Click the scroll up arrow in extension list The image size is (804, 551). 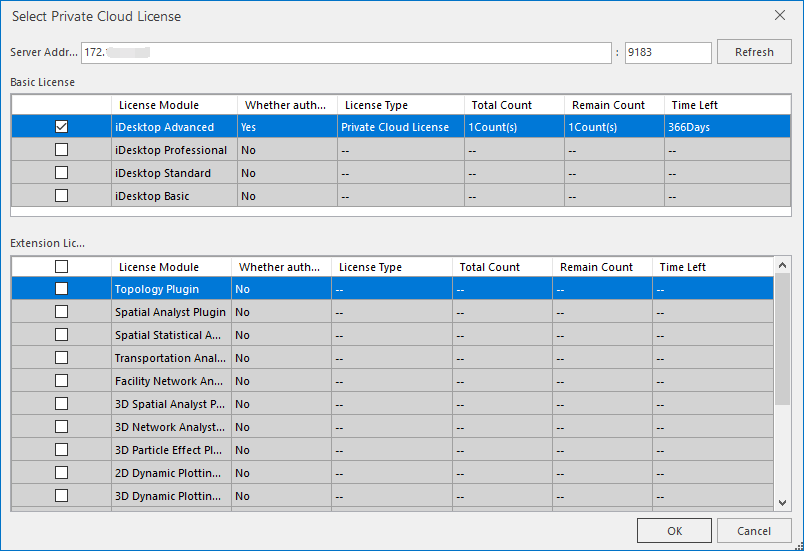783,265
